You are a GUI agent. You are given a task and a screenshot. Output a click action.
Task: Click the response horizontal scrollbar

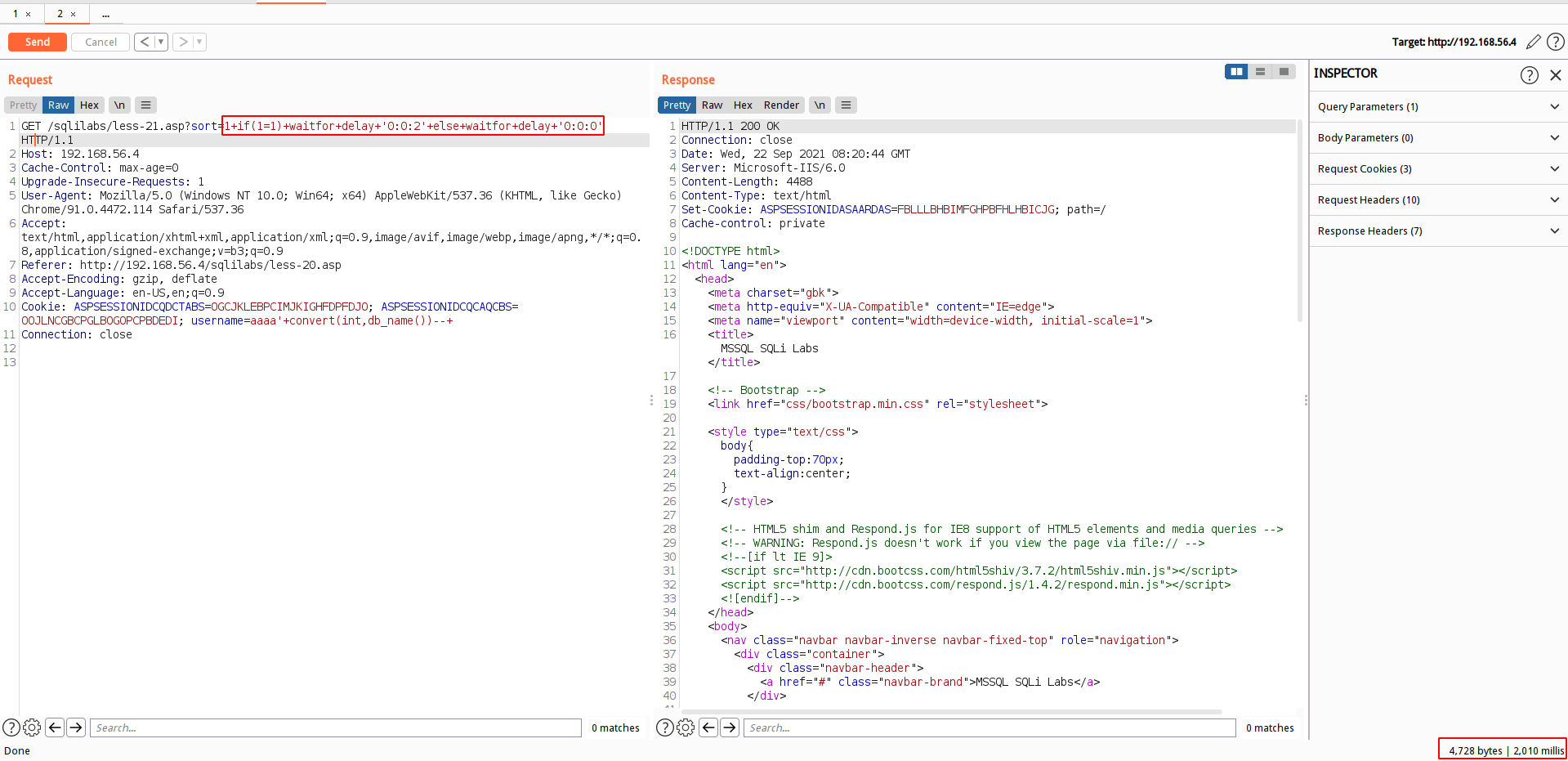(952, 712)
